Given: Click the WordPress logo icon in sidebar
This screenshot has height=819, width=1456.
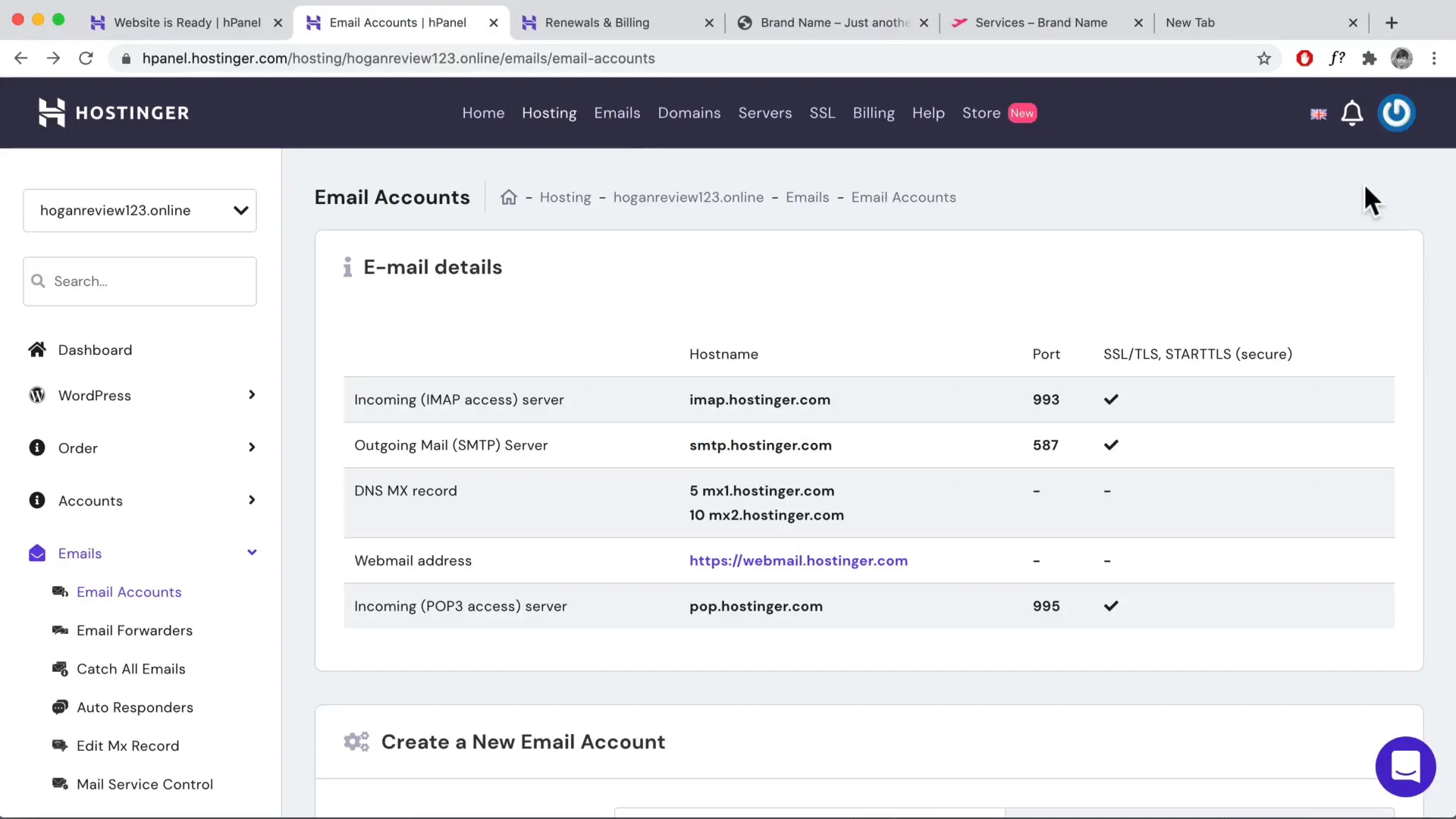Looking at the screenshot, I should click(x=37, y=395).
